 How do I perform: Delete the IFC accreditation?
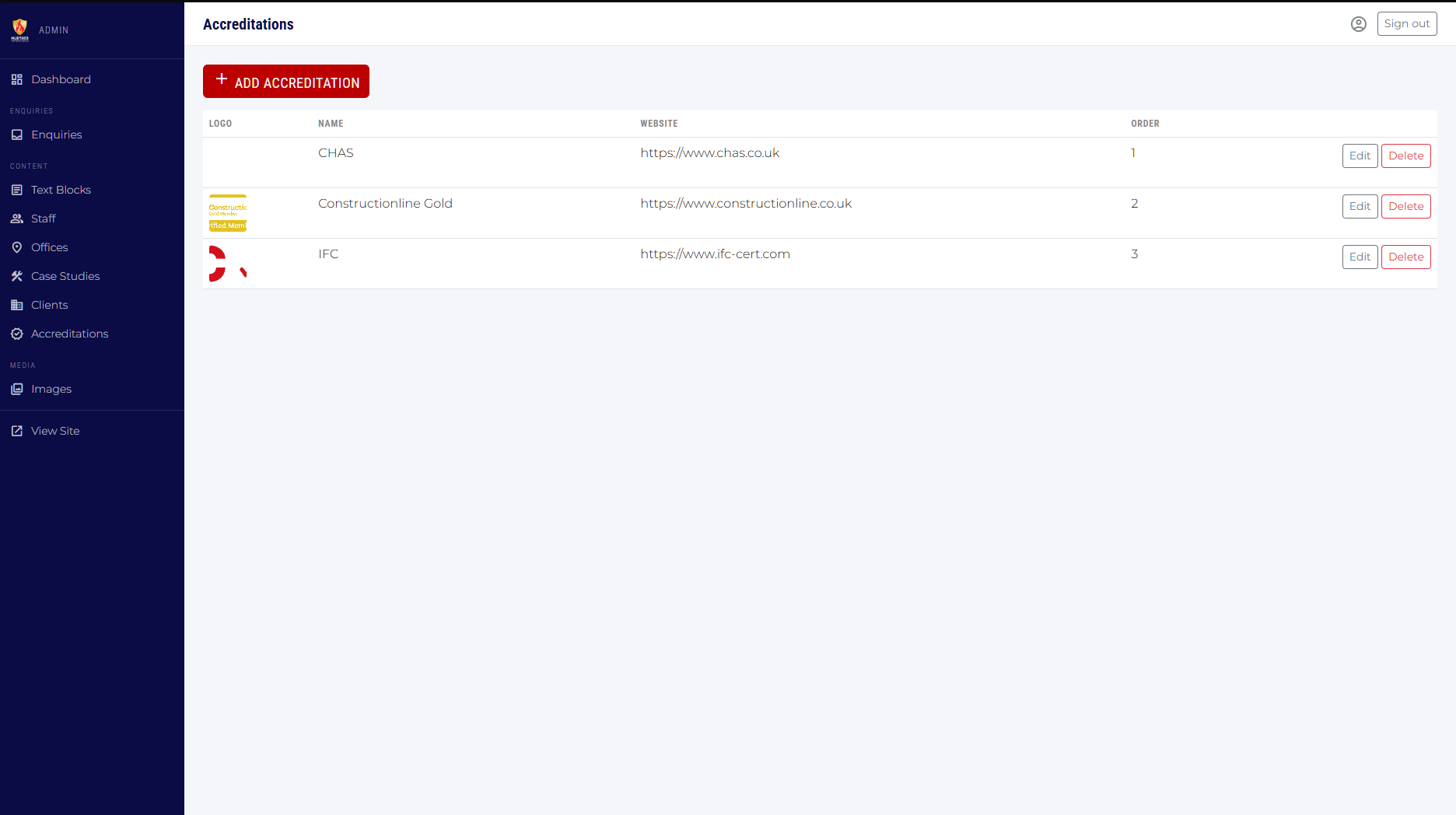(x=1405, y=257)
